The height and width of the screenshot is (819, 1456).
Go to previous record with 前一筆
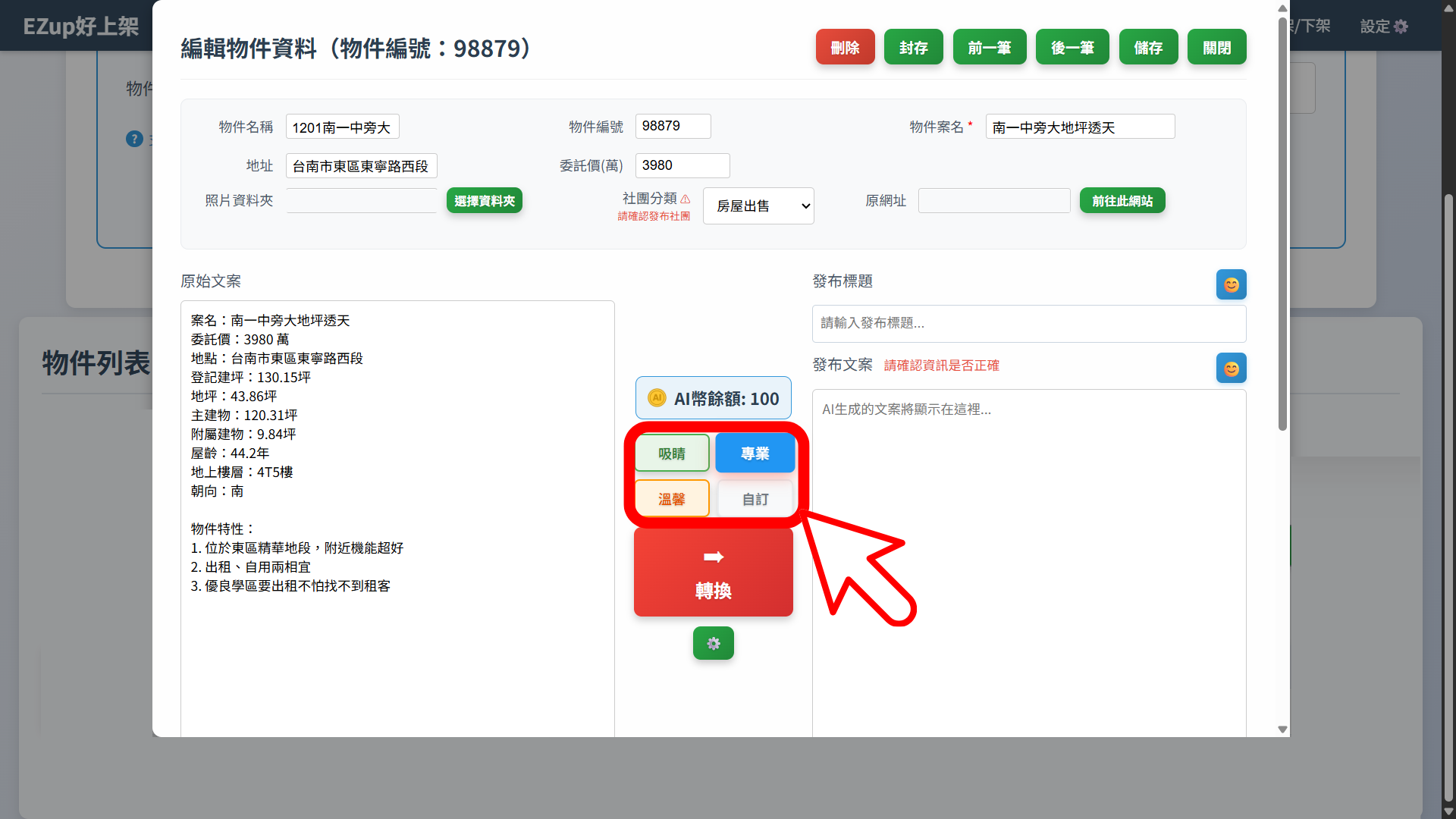pos(989,47)
